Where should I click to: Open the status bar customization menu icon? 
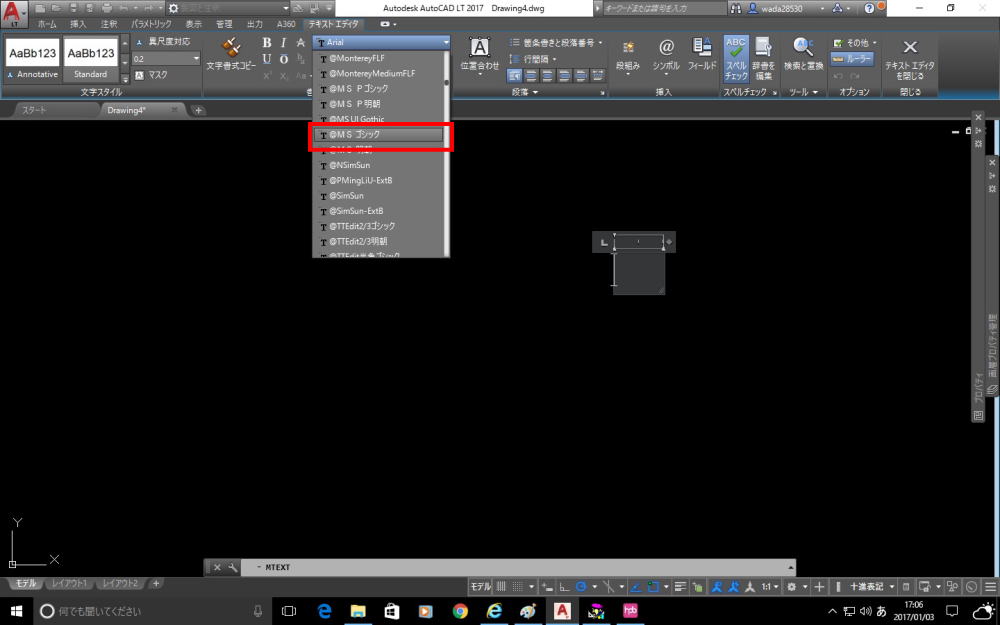coord(990,587)
